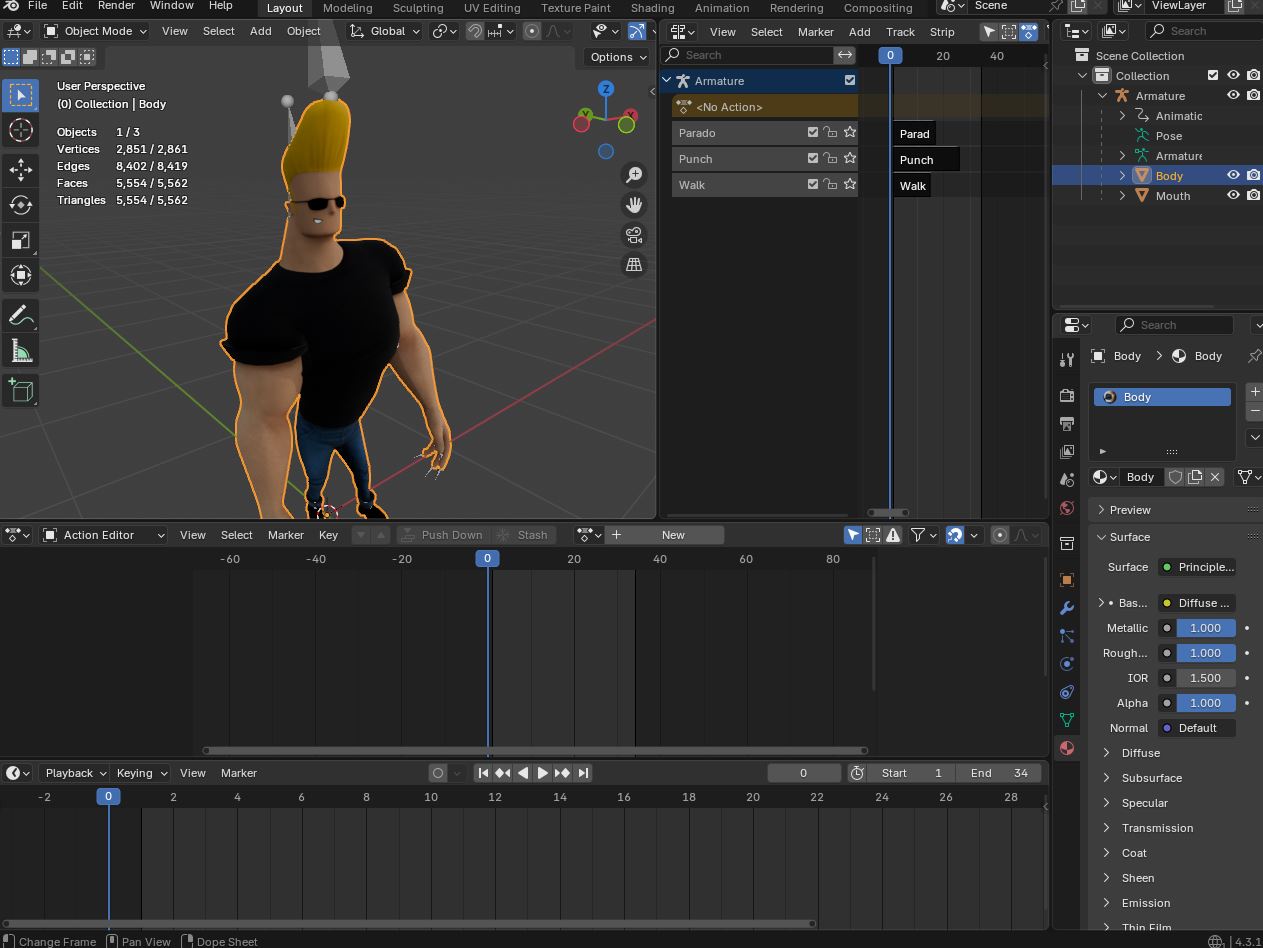Open the Render properties tab
The height and width of the screenshot is (948, 1263).
pos(1067,396)
